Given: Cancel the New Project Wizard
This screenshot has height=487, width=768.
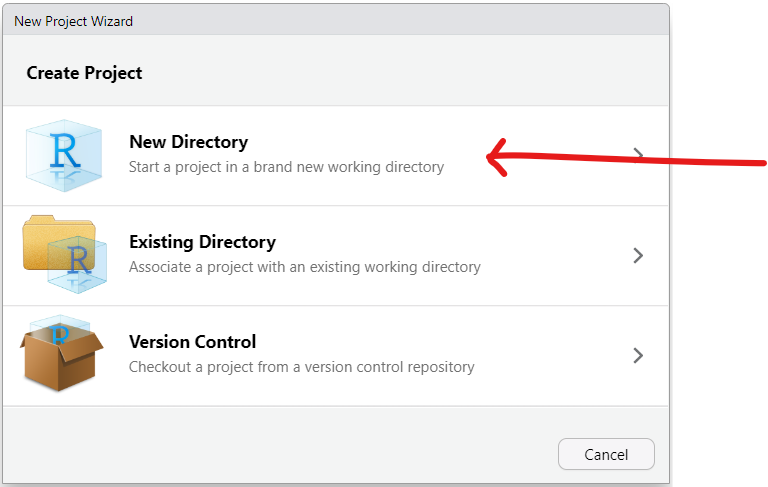Looking at the screenshot, I should (x=606, y=454).
